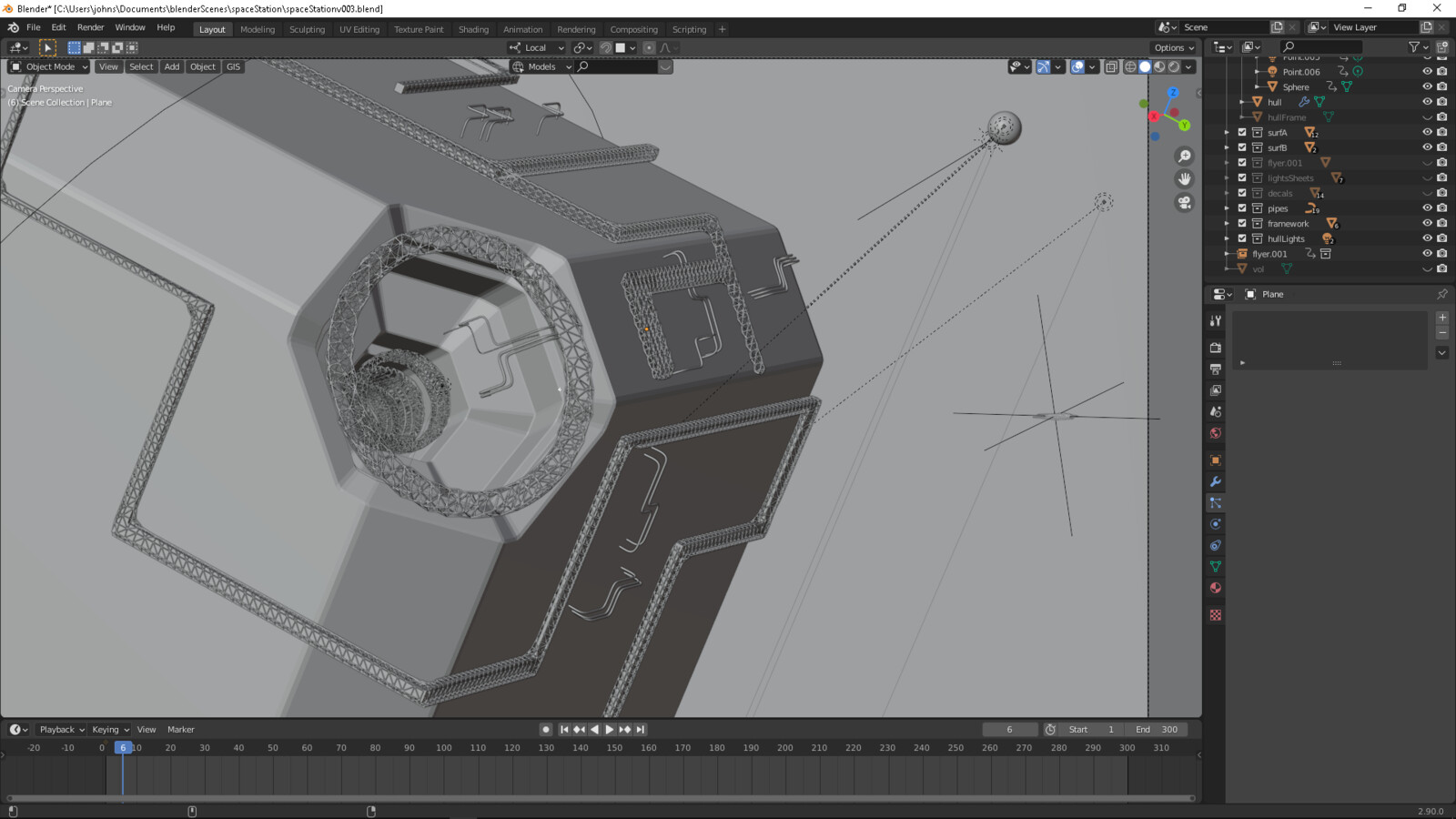Screen dimensions: 1456x819
Task: Open the File menu
Action: 34,27
